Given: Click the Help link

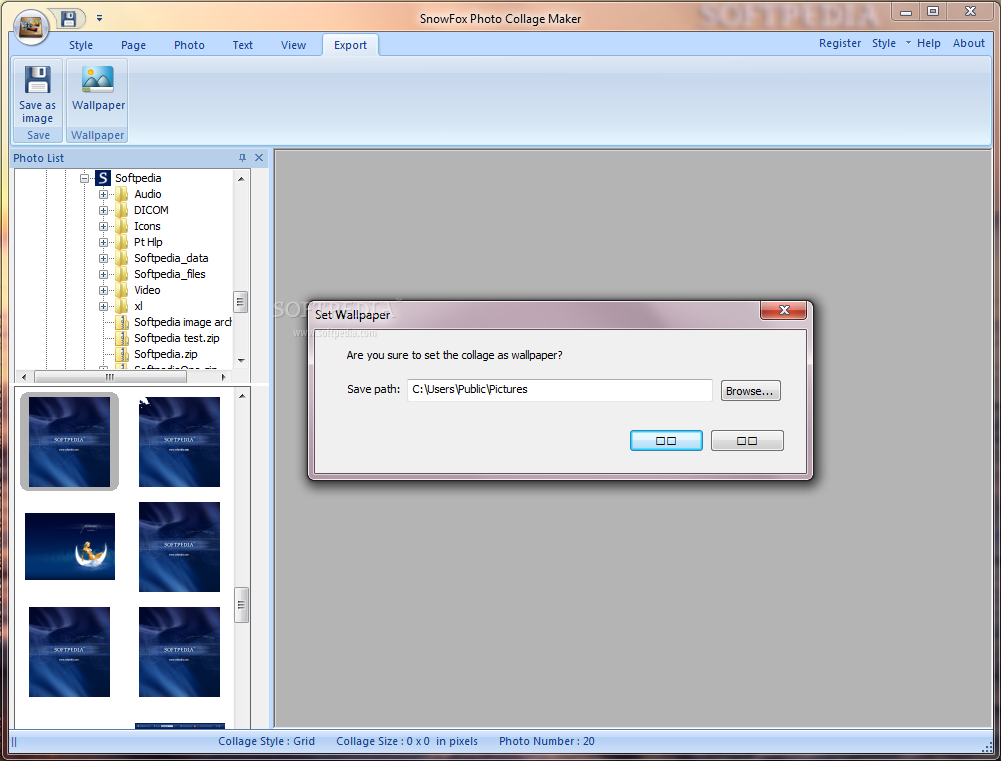Looking at the screenshot, I should tap(929, 43).
